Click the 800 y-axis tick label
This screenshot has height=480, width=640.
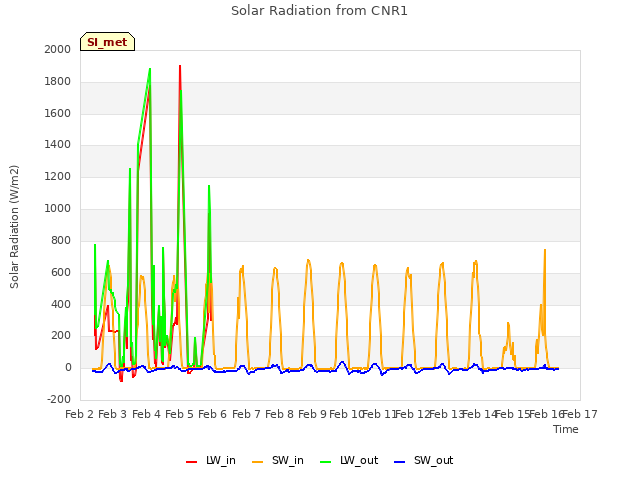click(x=61, y=240)
